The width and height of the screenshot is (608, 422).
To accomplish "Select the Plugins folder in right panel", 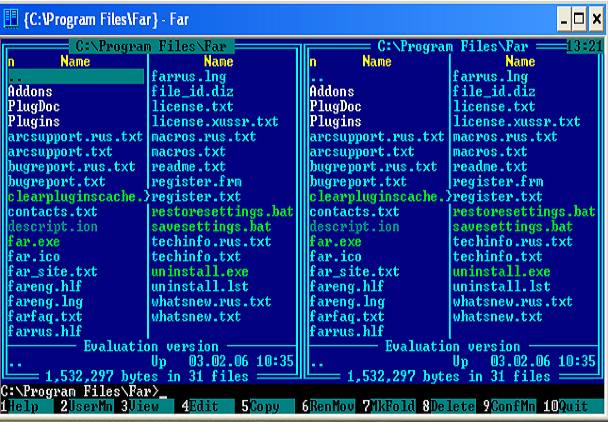I will click(336, 121).
